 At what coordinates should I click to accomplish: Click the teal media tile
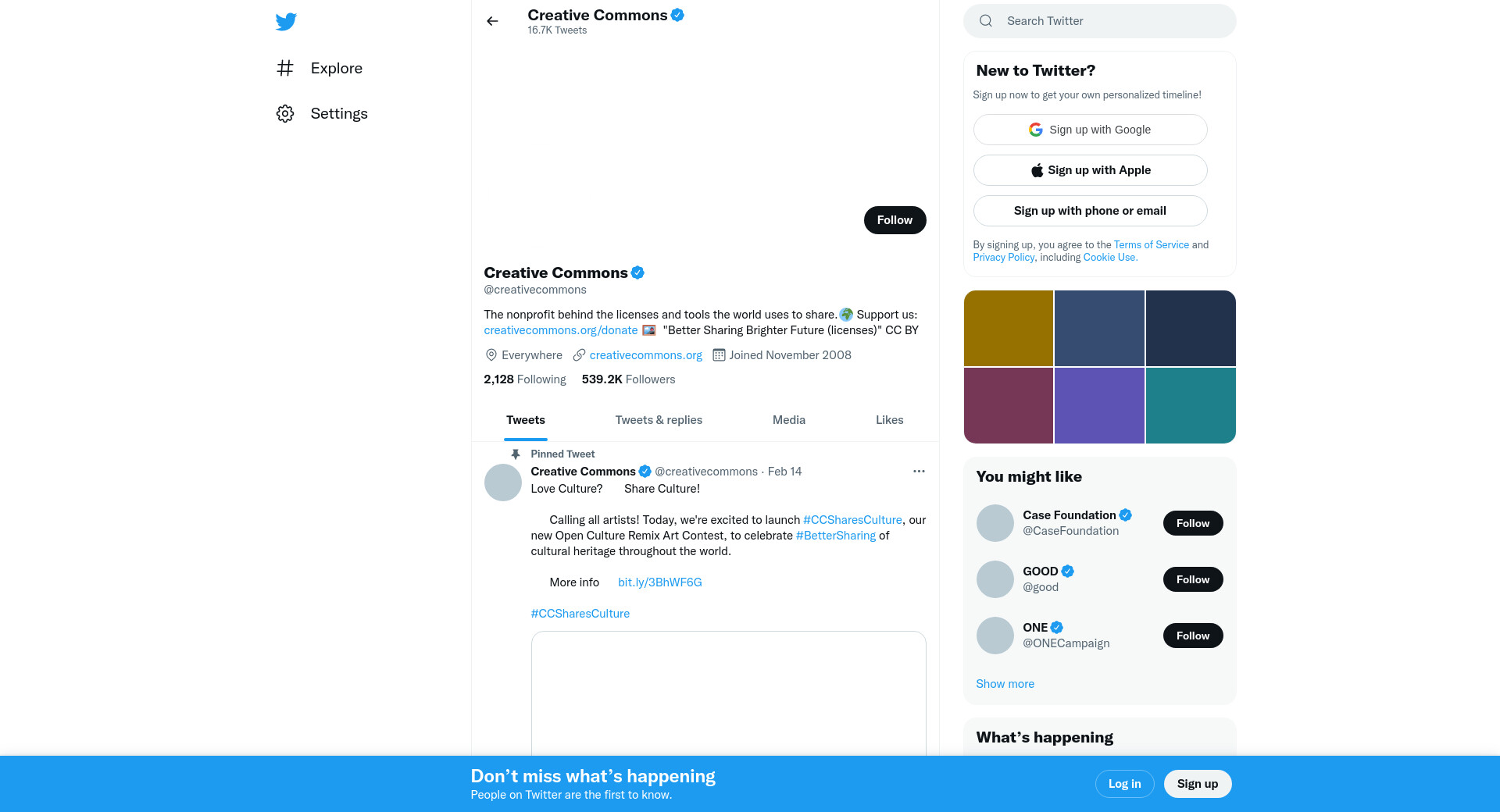pos(1191,405)
